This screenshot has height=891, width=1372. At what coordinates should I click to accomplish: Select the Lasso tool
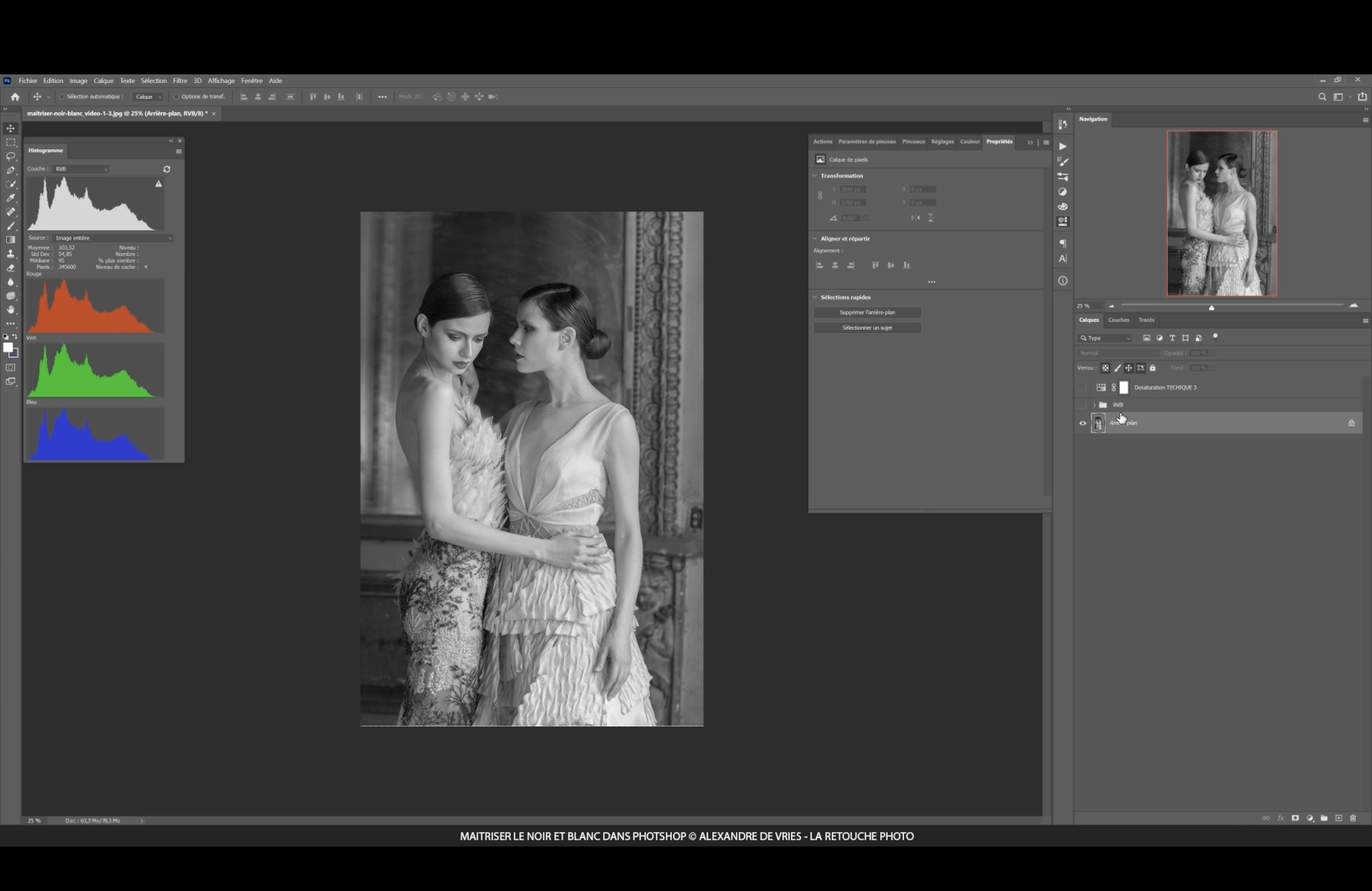[x=10, y=156]
